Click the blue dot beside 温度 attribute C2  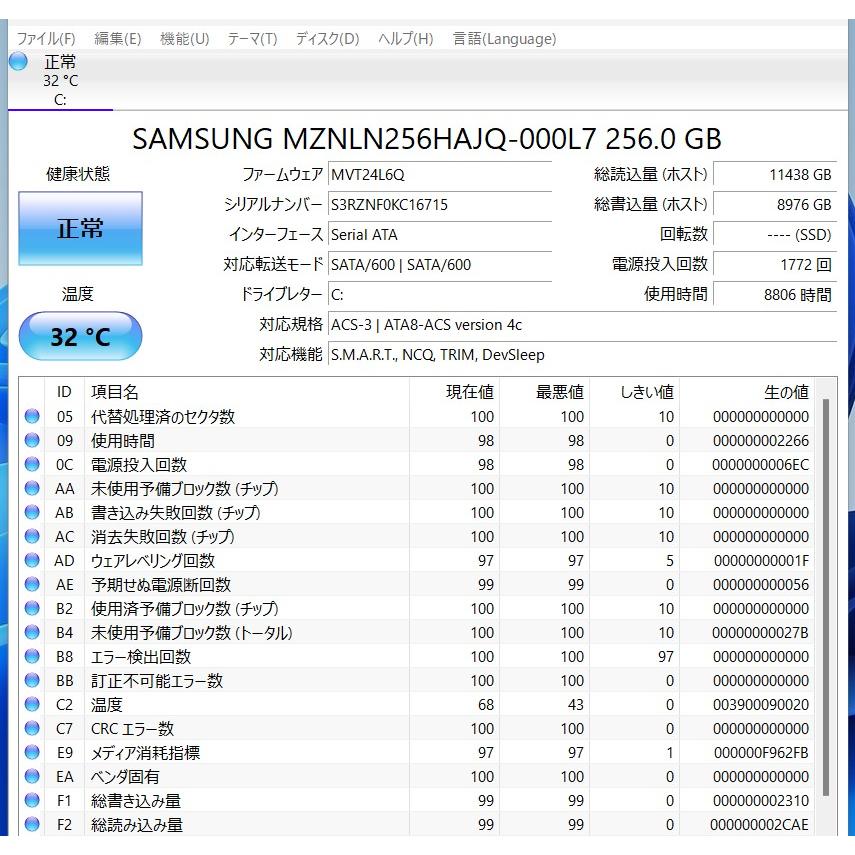(x=32, y=704)
